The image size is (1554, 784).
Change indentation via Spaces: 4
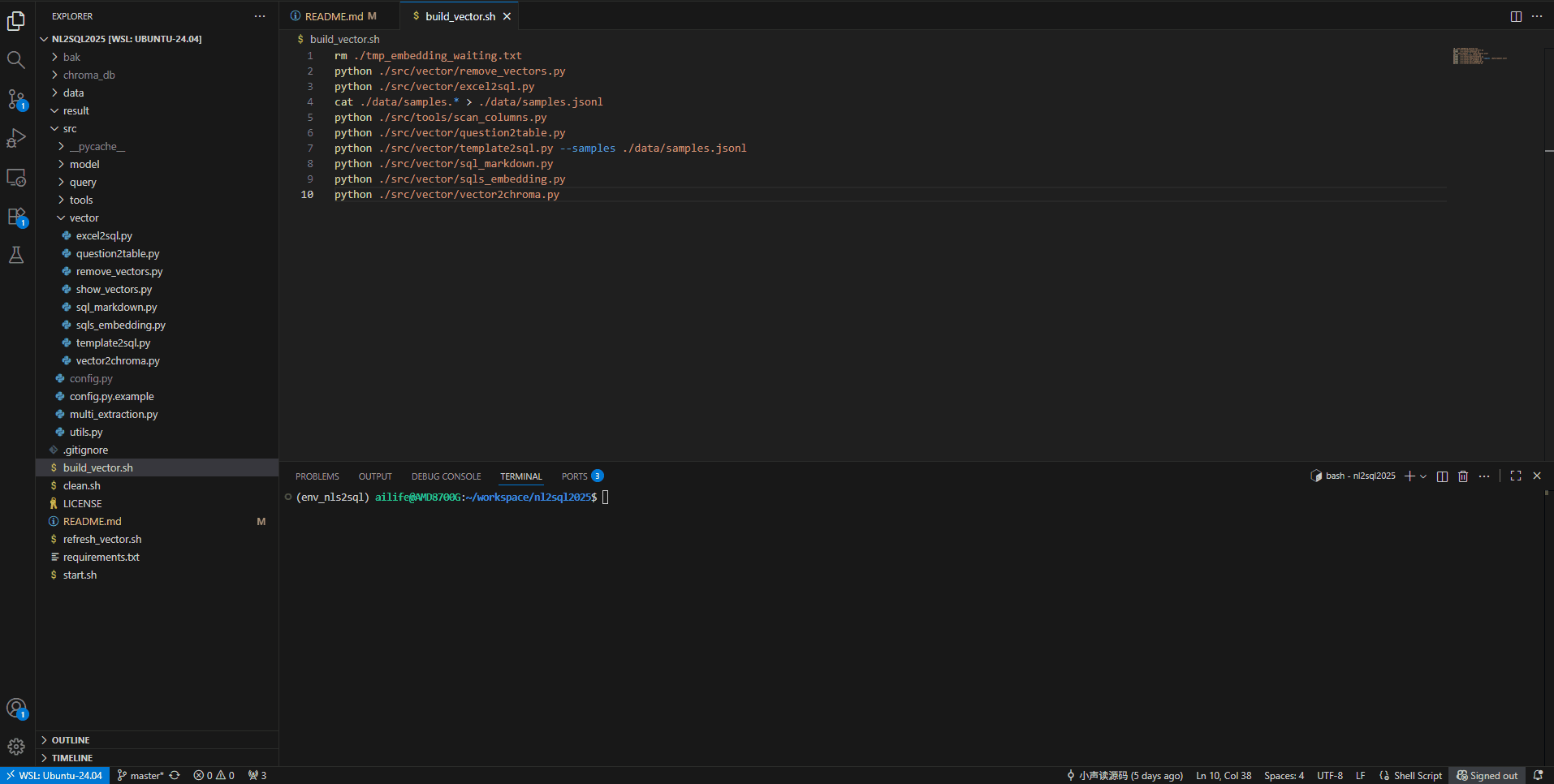(1284, 775)
